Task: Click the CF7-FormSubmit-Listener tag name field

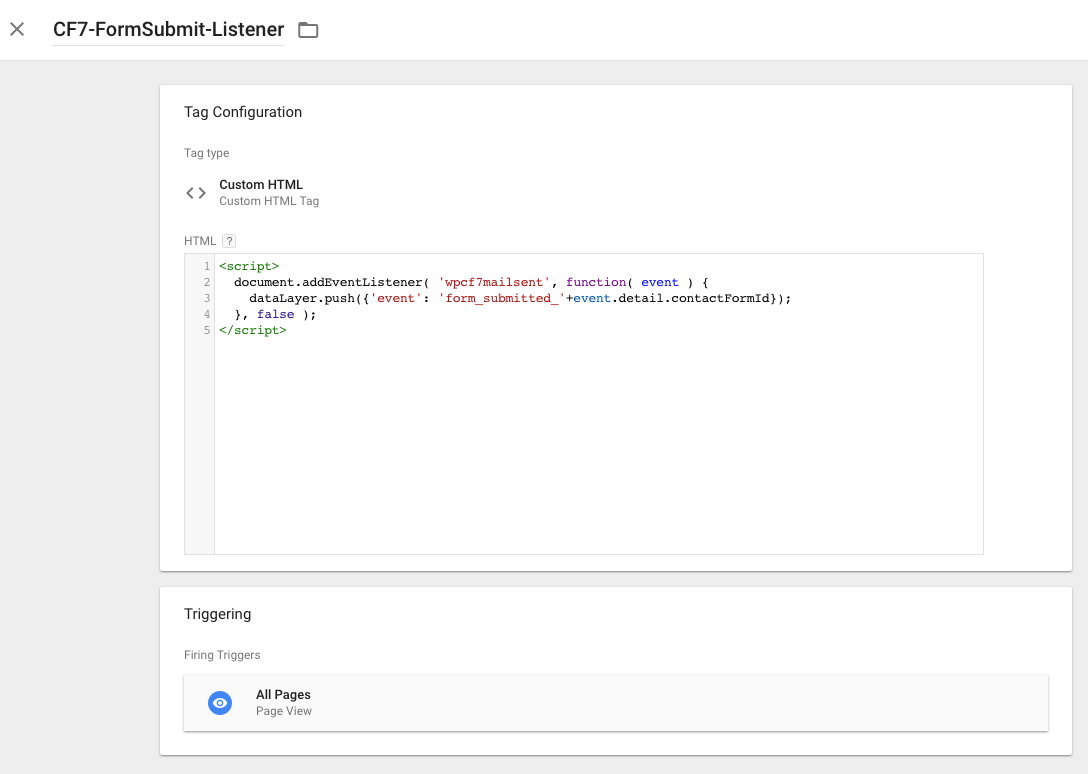Action: (168, 30)
